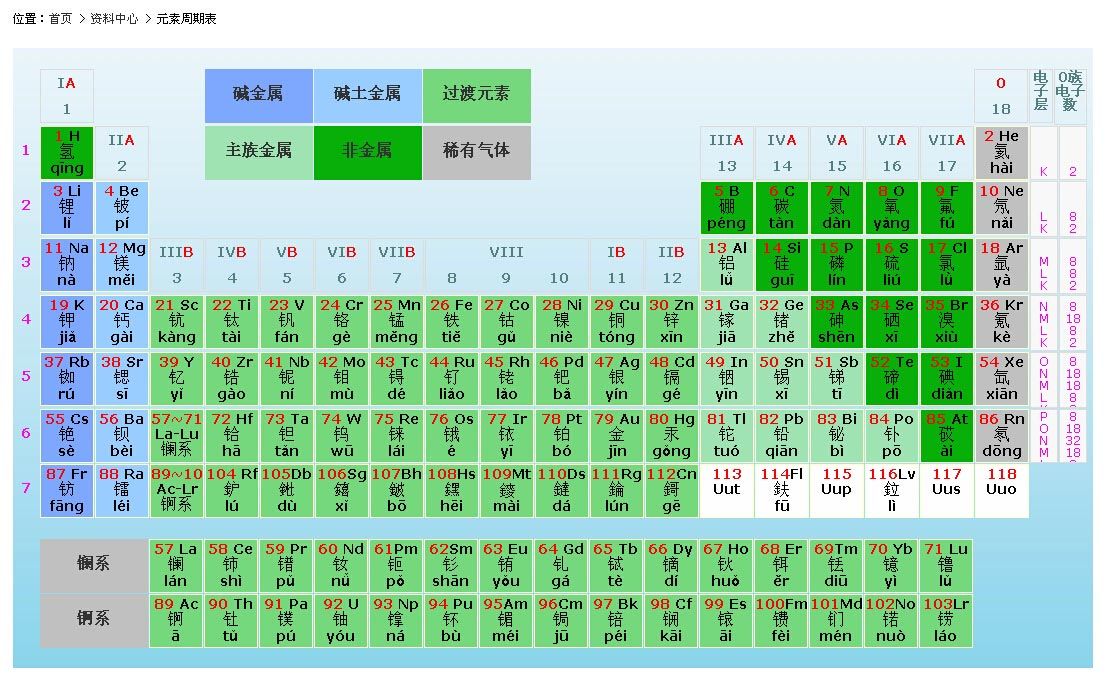Click the 过渡元素 legend block
This screenshot has height=679, width=1106.
pos(477,96)
